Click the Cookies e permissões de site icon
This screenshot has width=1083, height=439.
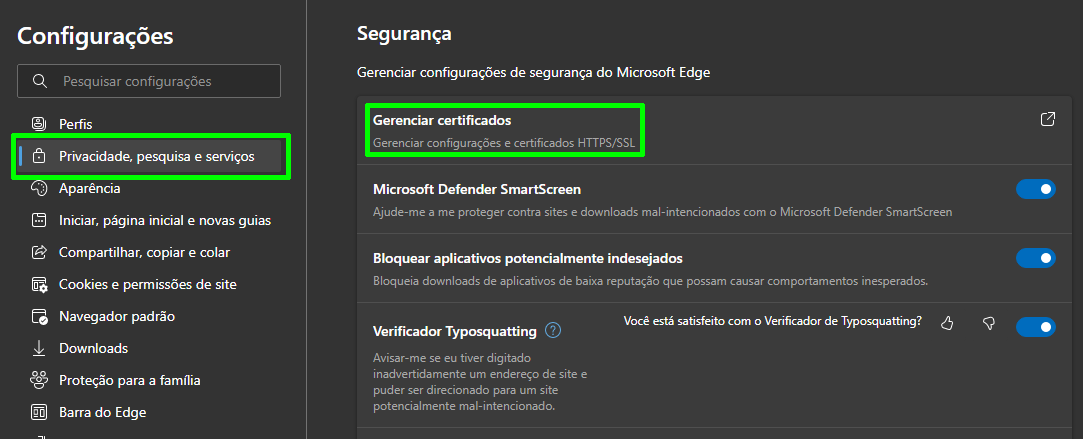point(39,284)
